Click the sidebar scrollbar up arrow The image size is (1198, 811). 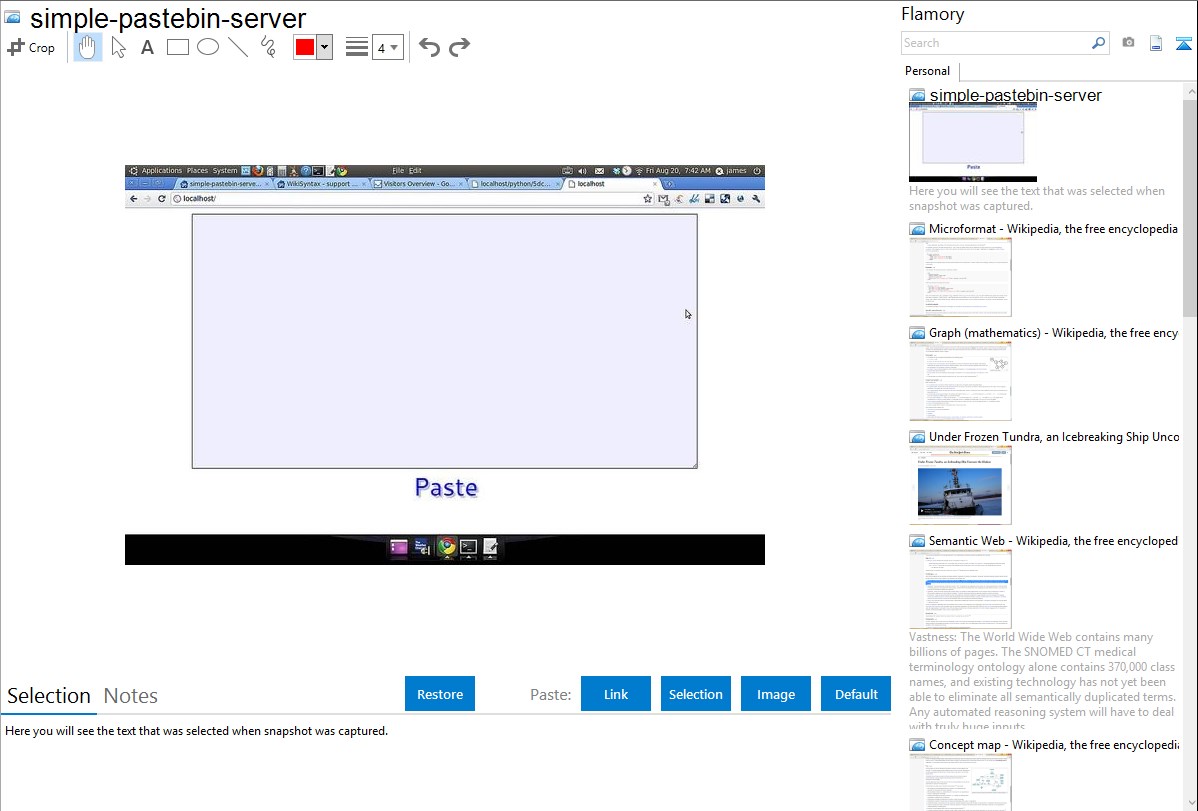click(1191, 91)
